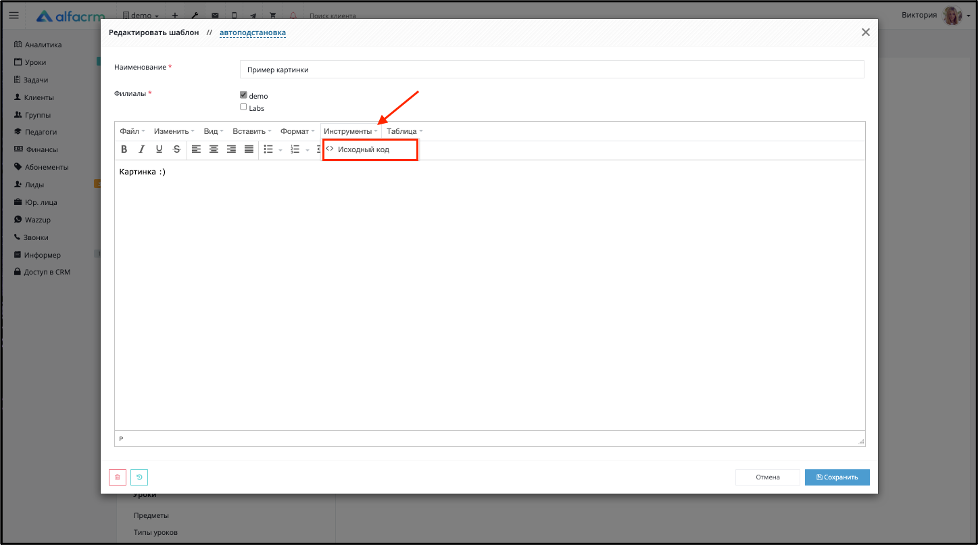Viewport: 979px width, 545px height.
Task: Click the Сохранить button
Action: click(837, 477)
